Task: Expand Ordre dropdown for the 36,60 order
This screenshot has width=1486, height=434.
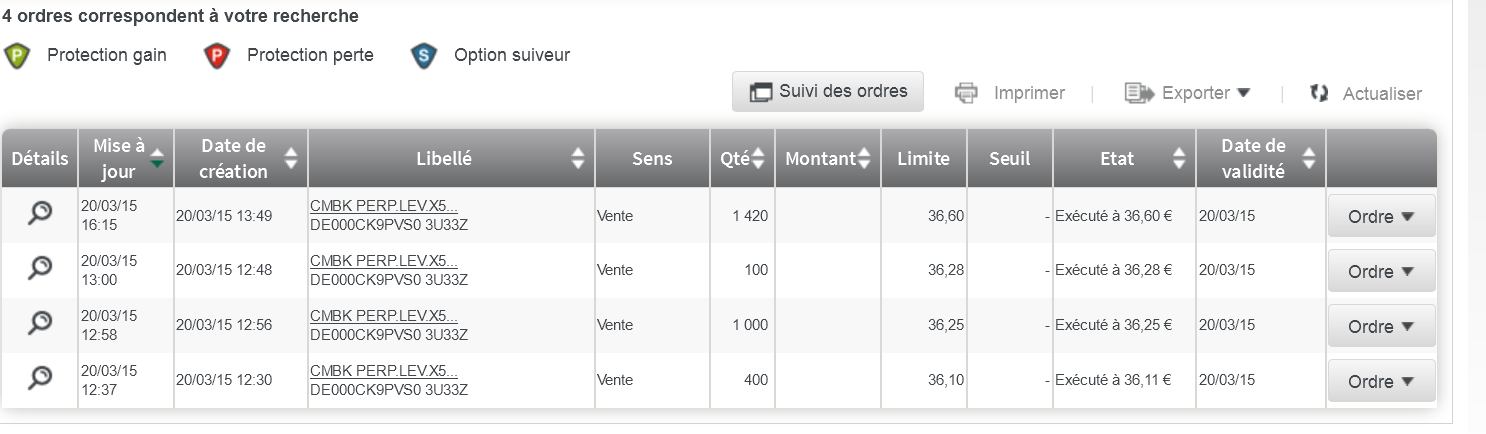Action: [x=1381, y=216]
